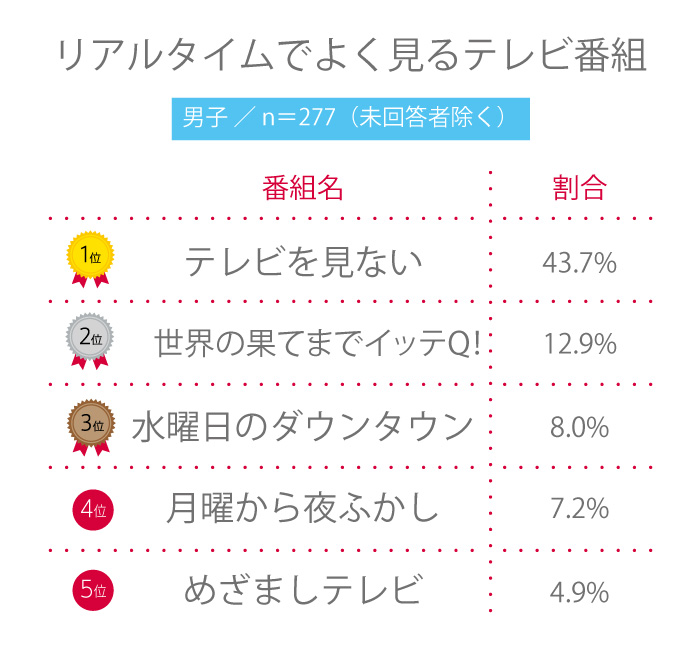The height and width of the screenshot is (650, 700).
Task: Click the 4.9% value
Action: 579,591
